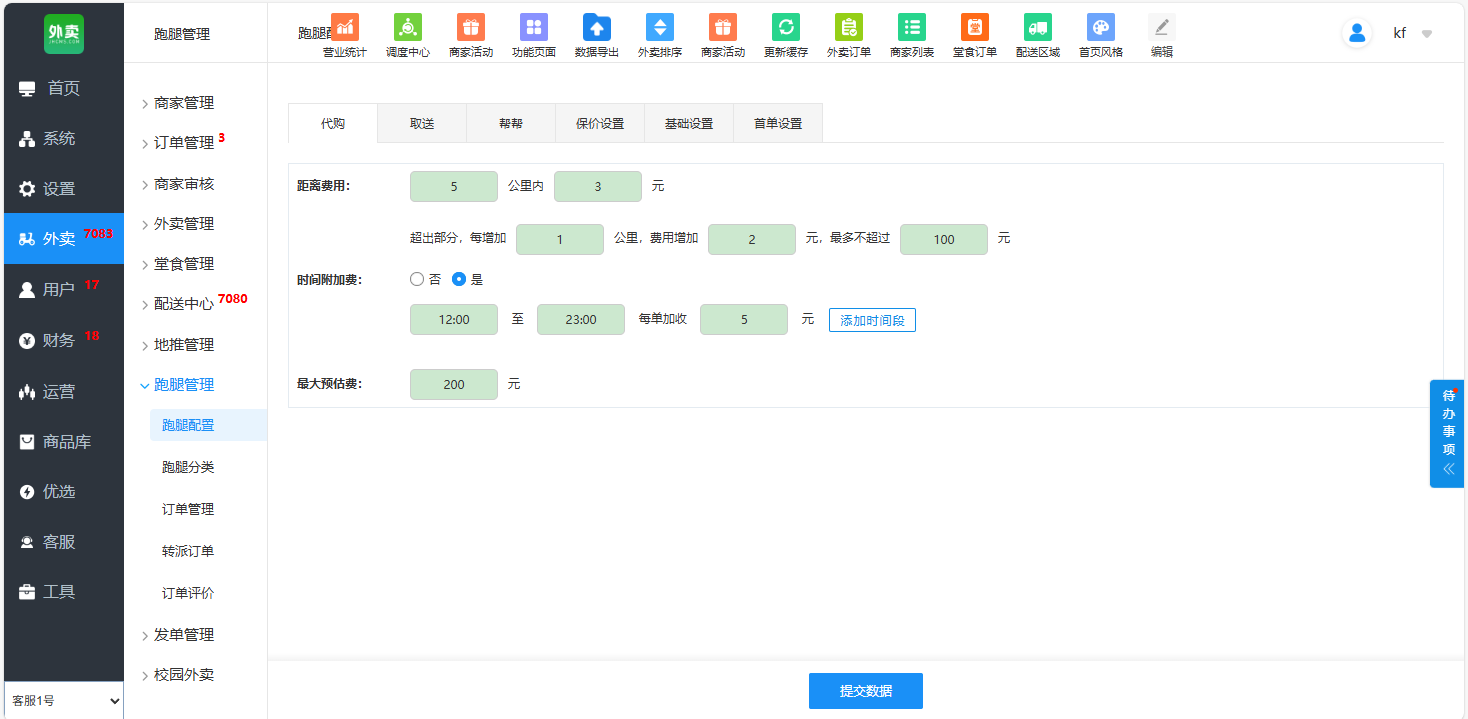1468x719 pixels.
Task: Switch to the 保价设置 tab
Action: [x=600, y=124]
